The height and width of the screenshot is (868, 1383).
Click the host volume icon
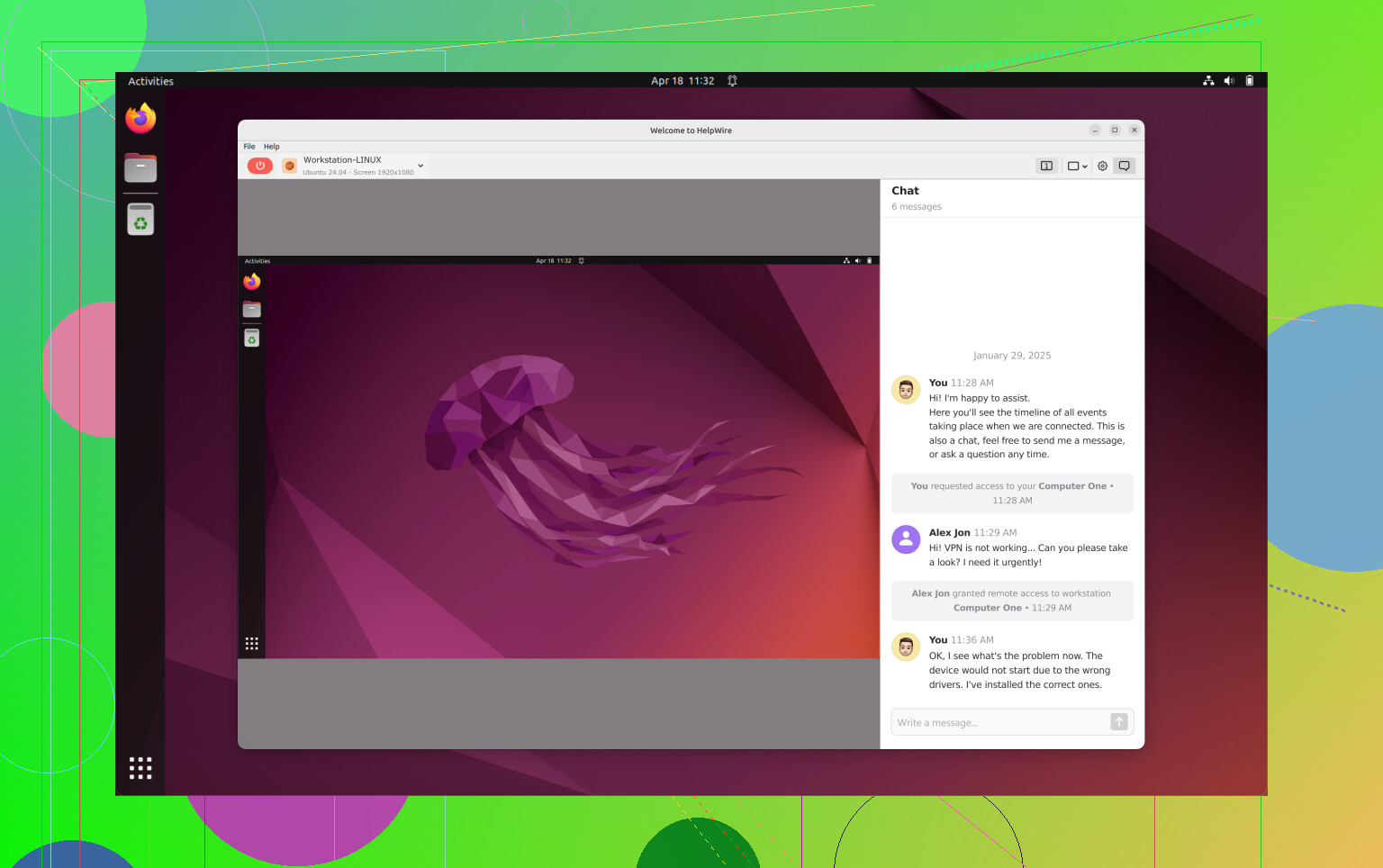[x=1229, y=81]
